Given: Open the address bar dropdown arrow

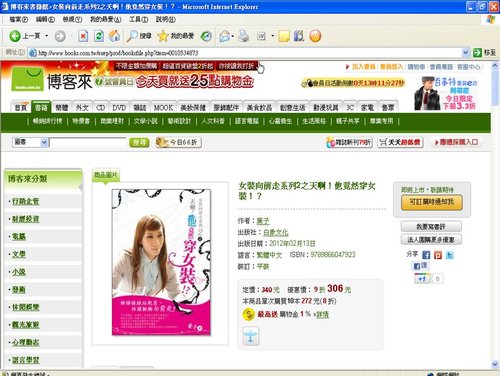Looking at the screenshot, I should pos(465,52).
